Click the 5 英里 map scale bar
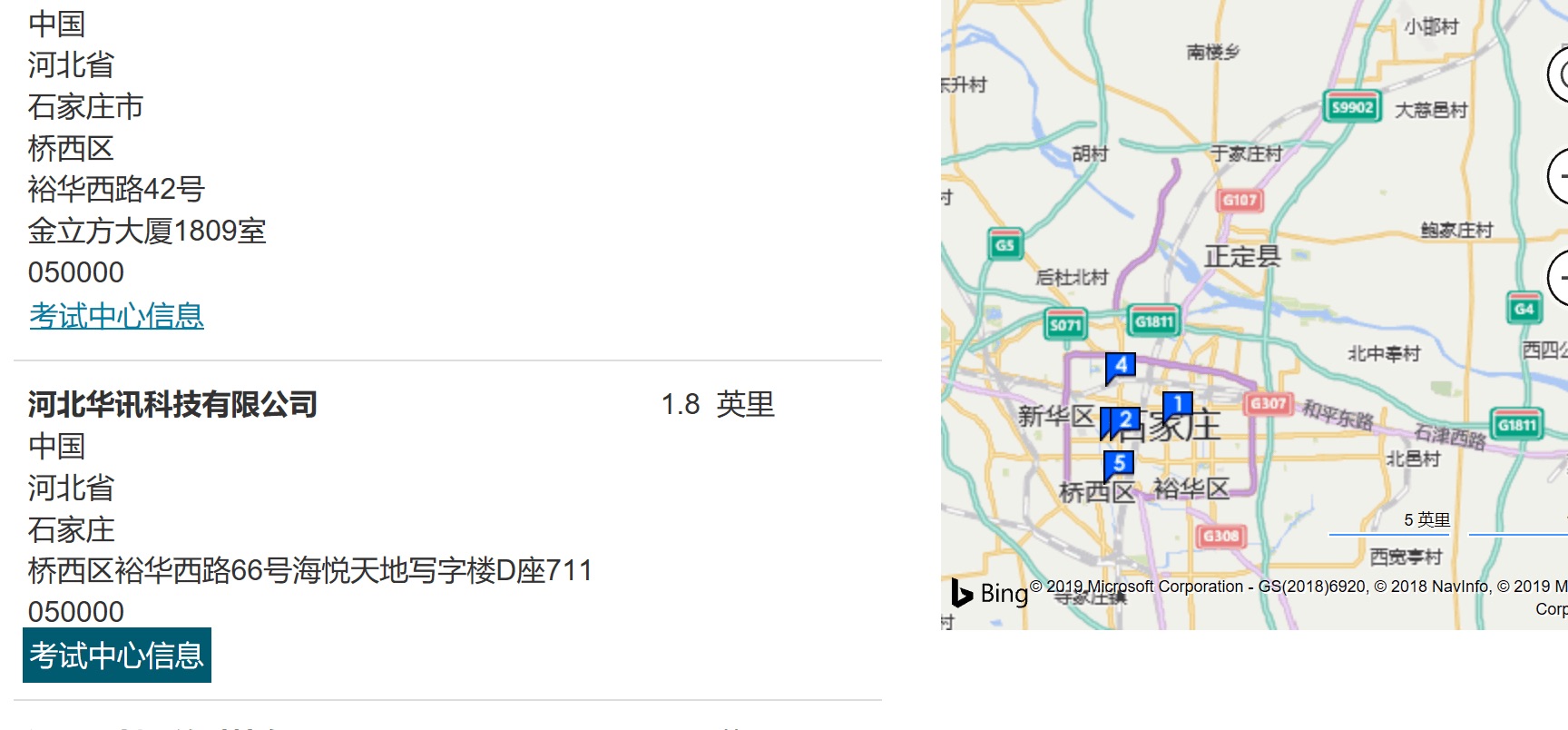This screenshot has height=730, width=1568. tap(1426, 524)
